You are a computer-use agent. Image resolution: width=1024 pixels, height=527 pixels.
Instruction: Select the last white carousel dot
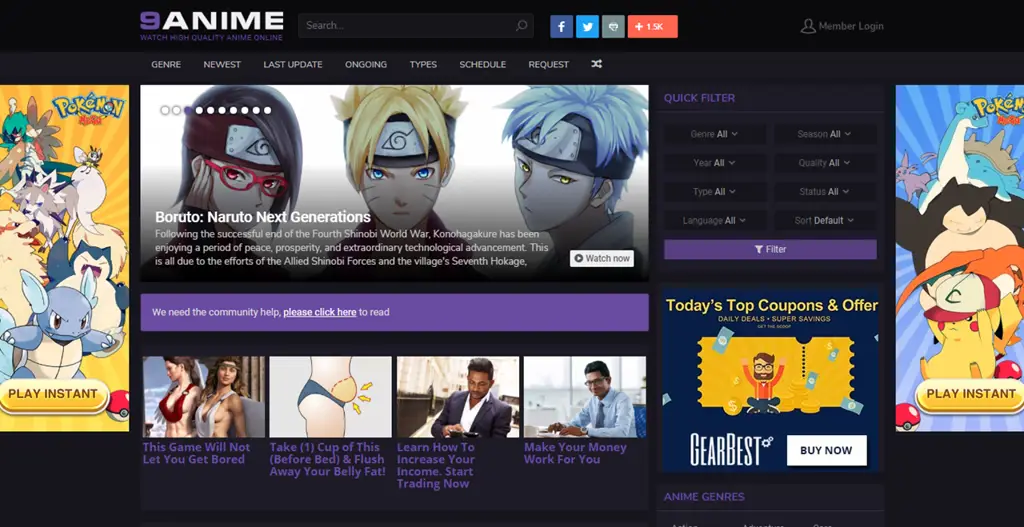266,110
